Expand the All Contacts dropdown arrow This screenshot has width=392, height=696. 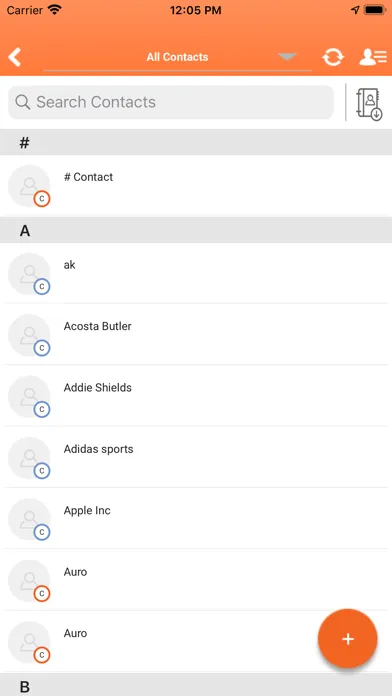(x=287, y=57)
